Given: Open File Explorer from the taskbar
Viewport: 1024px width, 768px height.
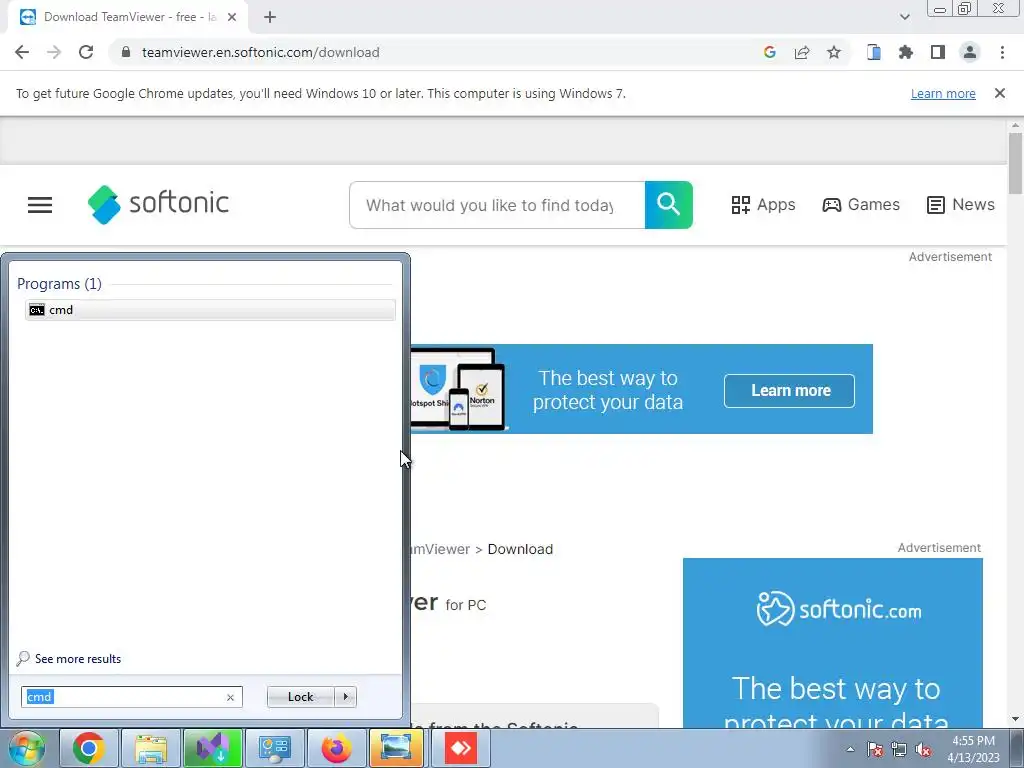Looking at the screenshot, I should pos(151,748).
